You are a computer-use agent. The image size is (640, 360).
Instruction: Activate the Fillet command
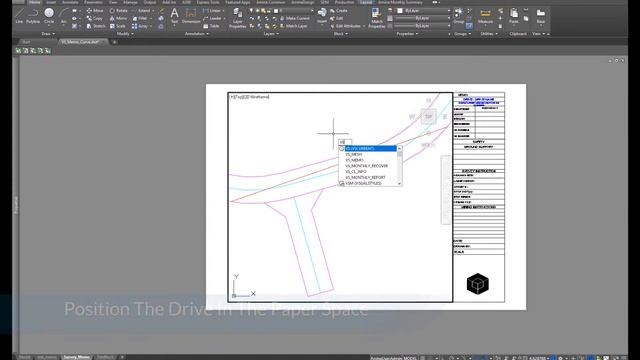pos(140,18)
